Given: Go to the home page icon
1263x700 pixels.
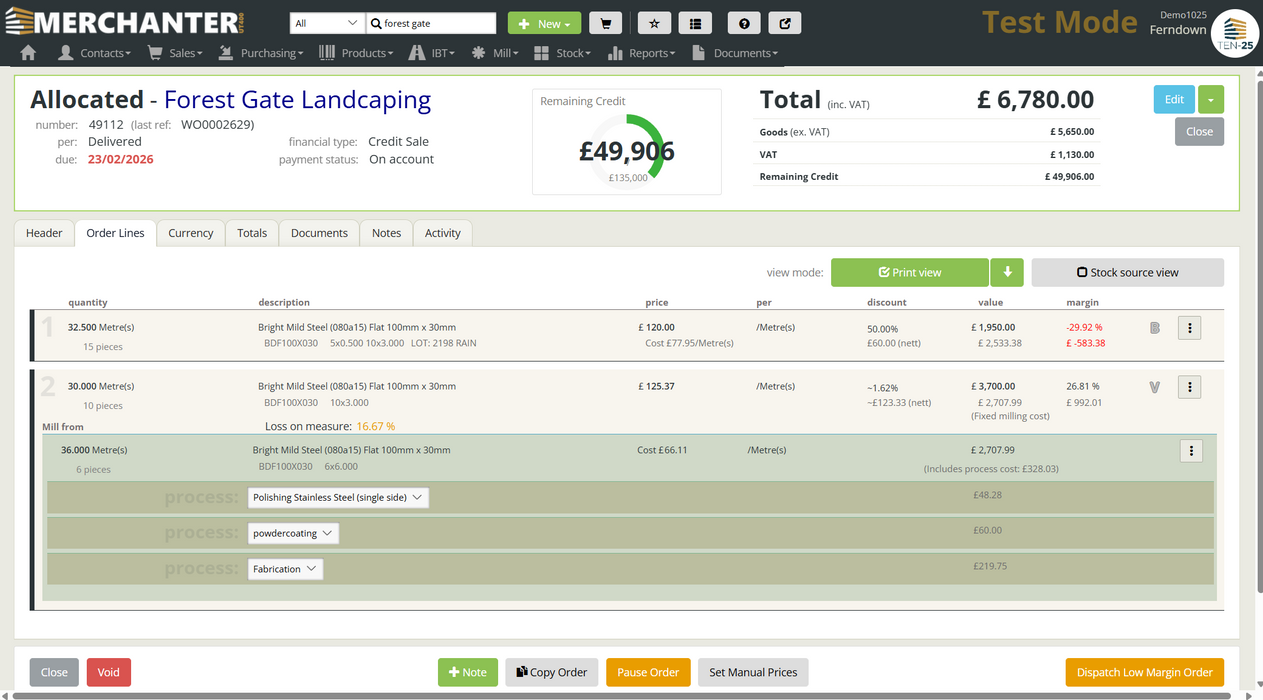Looking at the screenshot, I should pyautogui.click(x=28, y=53).
